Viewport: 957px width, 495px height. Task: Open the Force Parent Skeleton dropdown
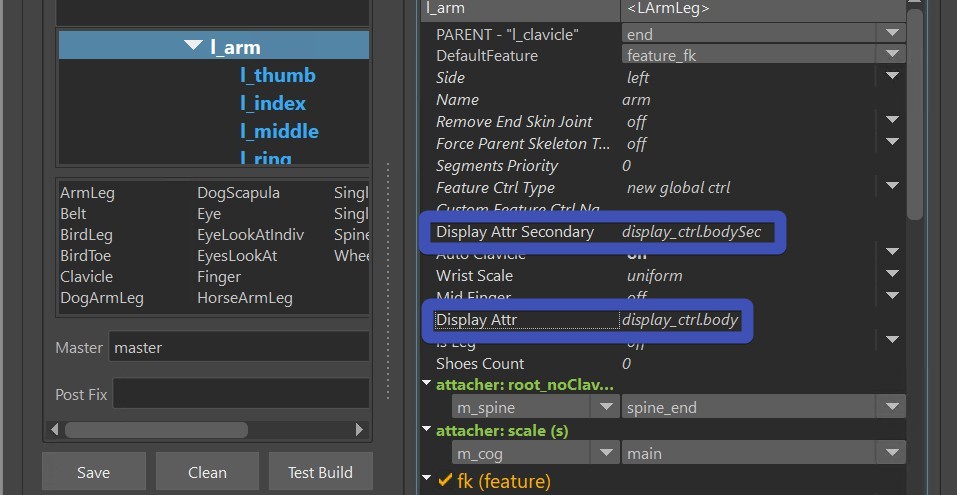point(892,142)
